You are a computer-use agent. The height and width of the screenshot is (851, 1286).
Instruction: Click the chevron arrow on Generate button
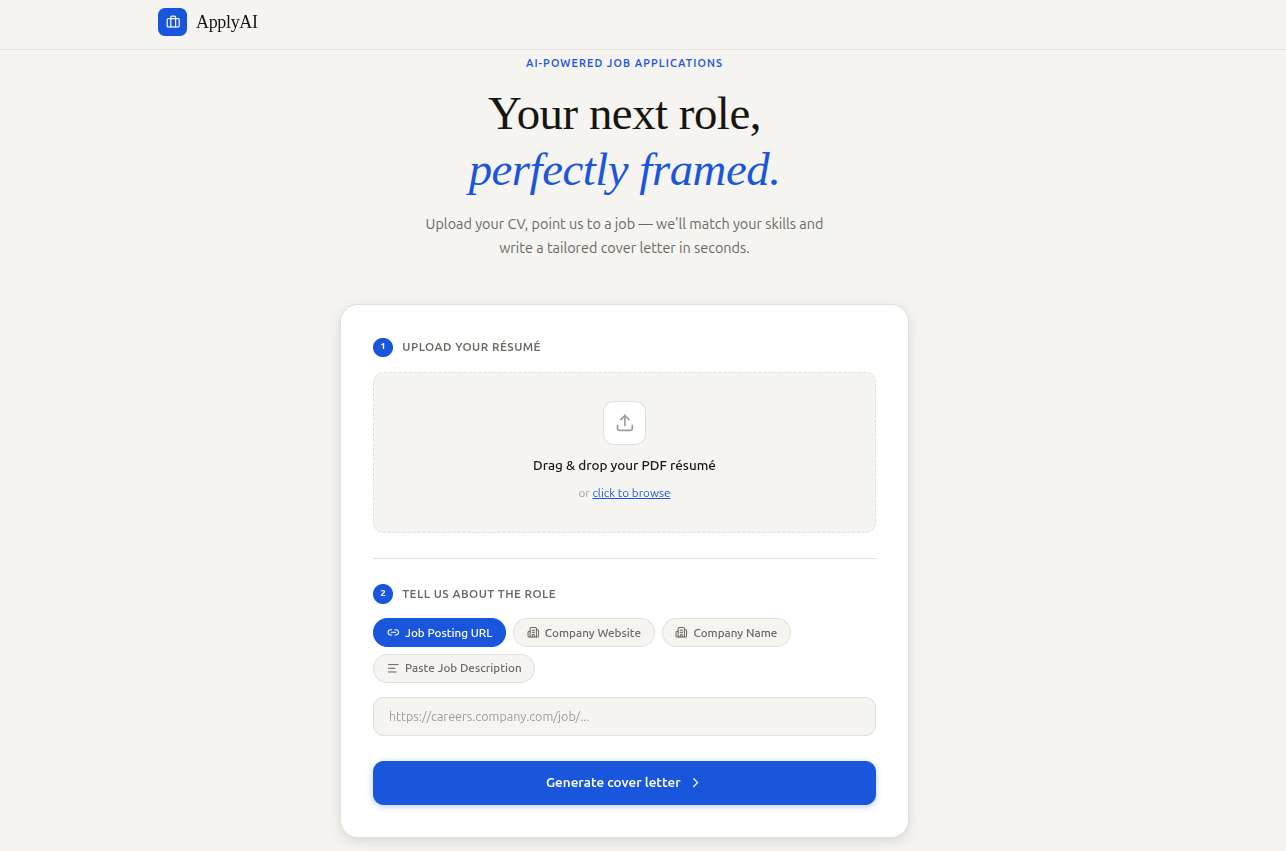coord(696,783)
